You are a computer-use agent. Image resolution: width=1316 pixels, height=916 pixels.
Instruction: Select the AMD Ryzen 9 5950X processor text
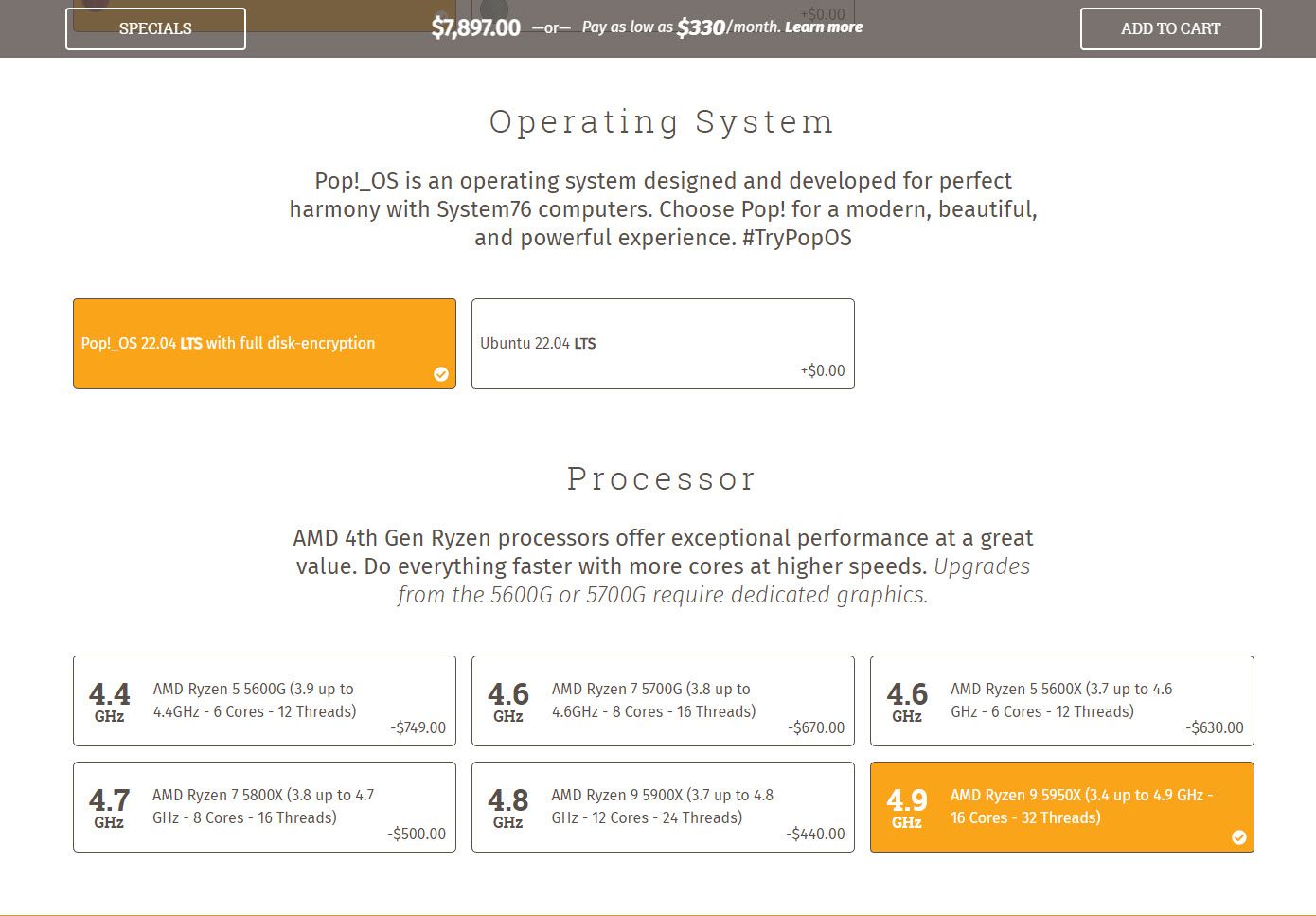[1080, 806]
